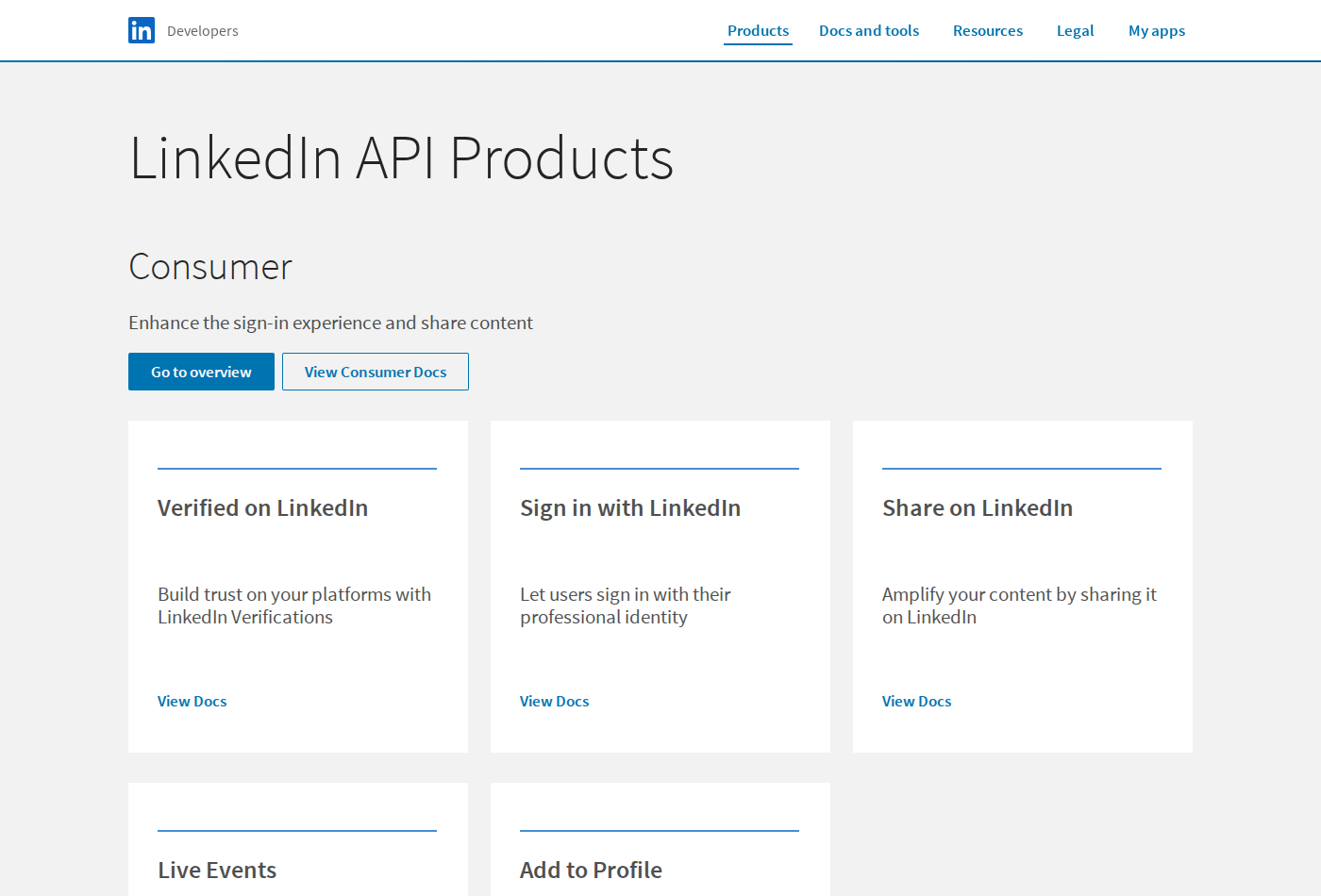Click the Go to overview button
This screenshot has height=896, width=1321.
pyautogui.click(x=201, y=372)
